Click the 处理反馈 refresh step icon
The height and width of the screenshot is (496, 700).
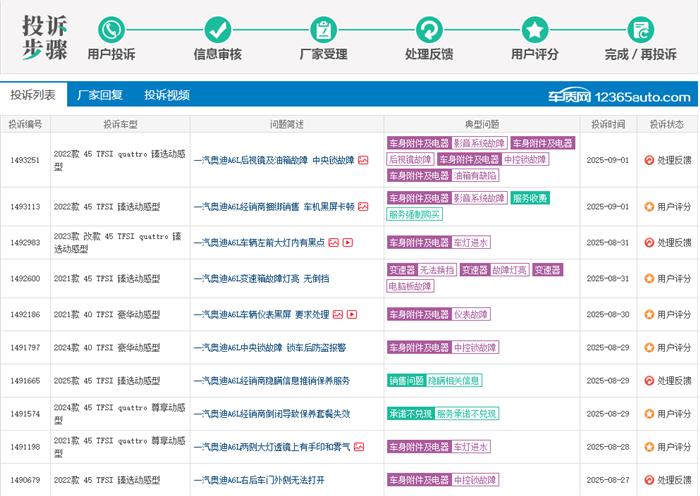429,30
